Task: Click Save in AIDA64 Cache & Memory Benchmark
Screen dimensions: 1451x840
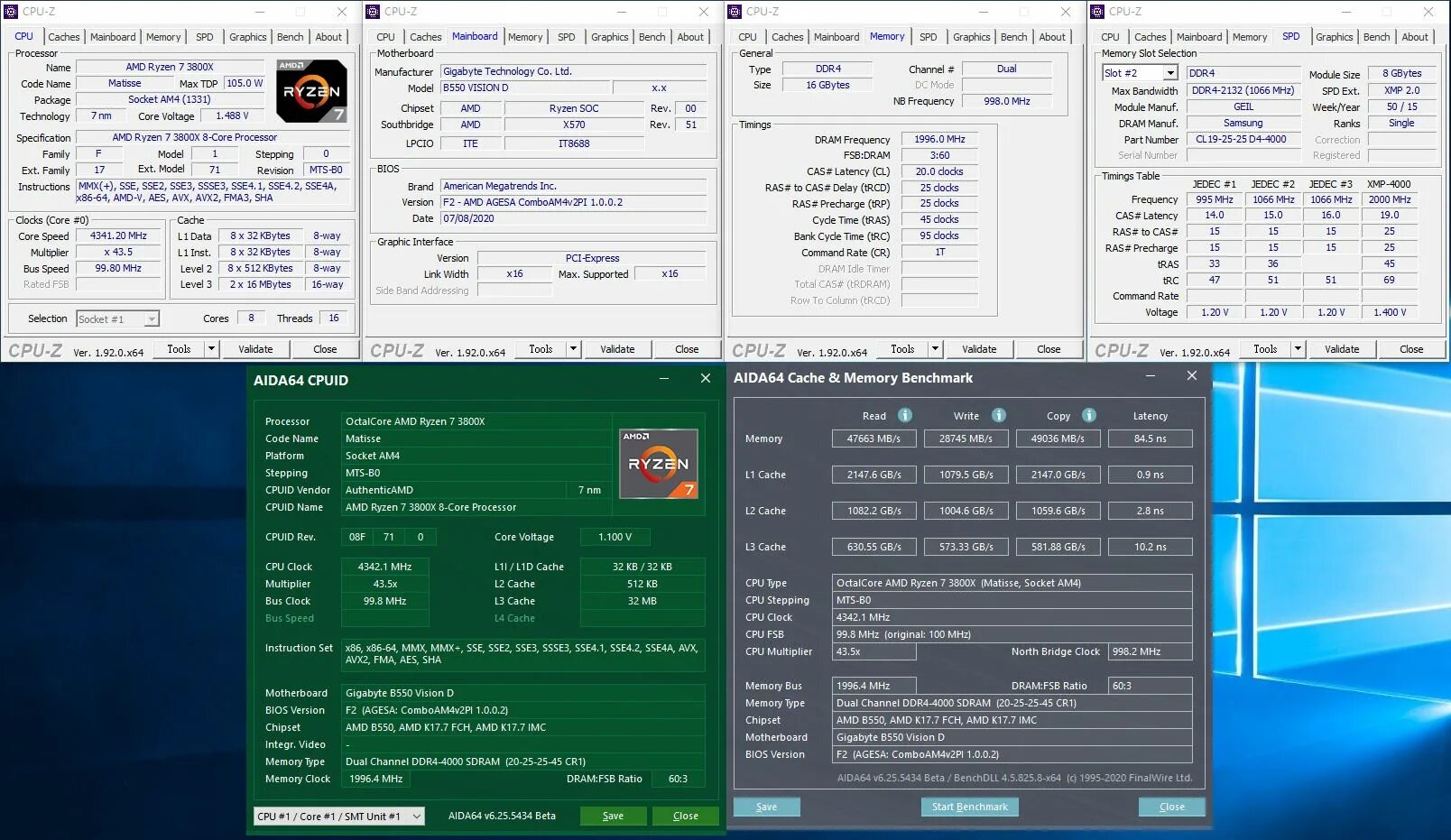Action: [x=767, y=807]
